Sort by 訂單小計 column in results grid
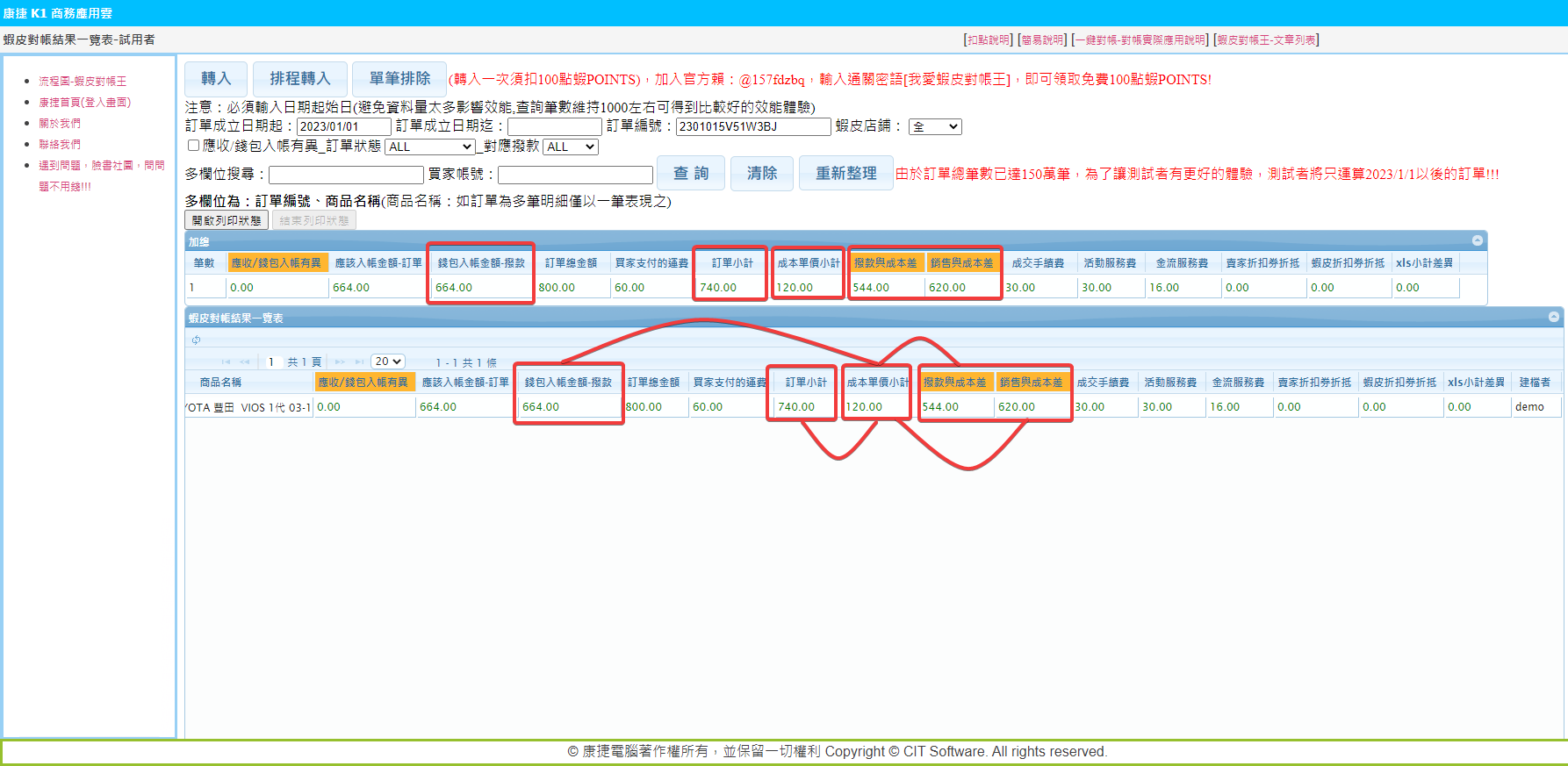The height and width of the screenshot is (766, 1568). [806, 383]
